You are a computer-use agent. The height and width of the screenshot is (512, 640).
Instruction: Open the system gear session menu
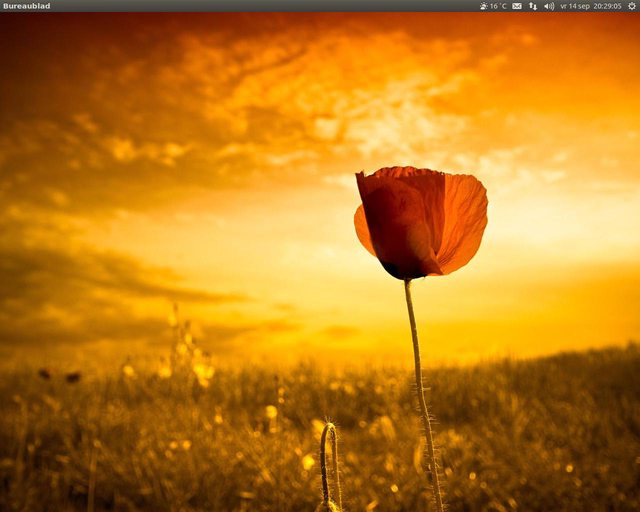pos(631,6)
